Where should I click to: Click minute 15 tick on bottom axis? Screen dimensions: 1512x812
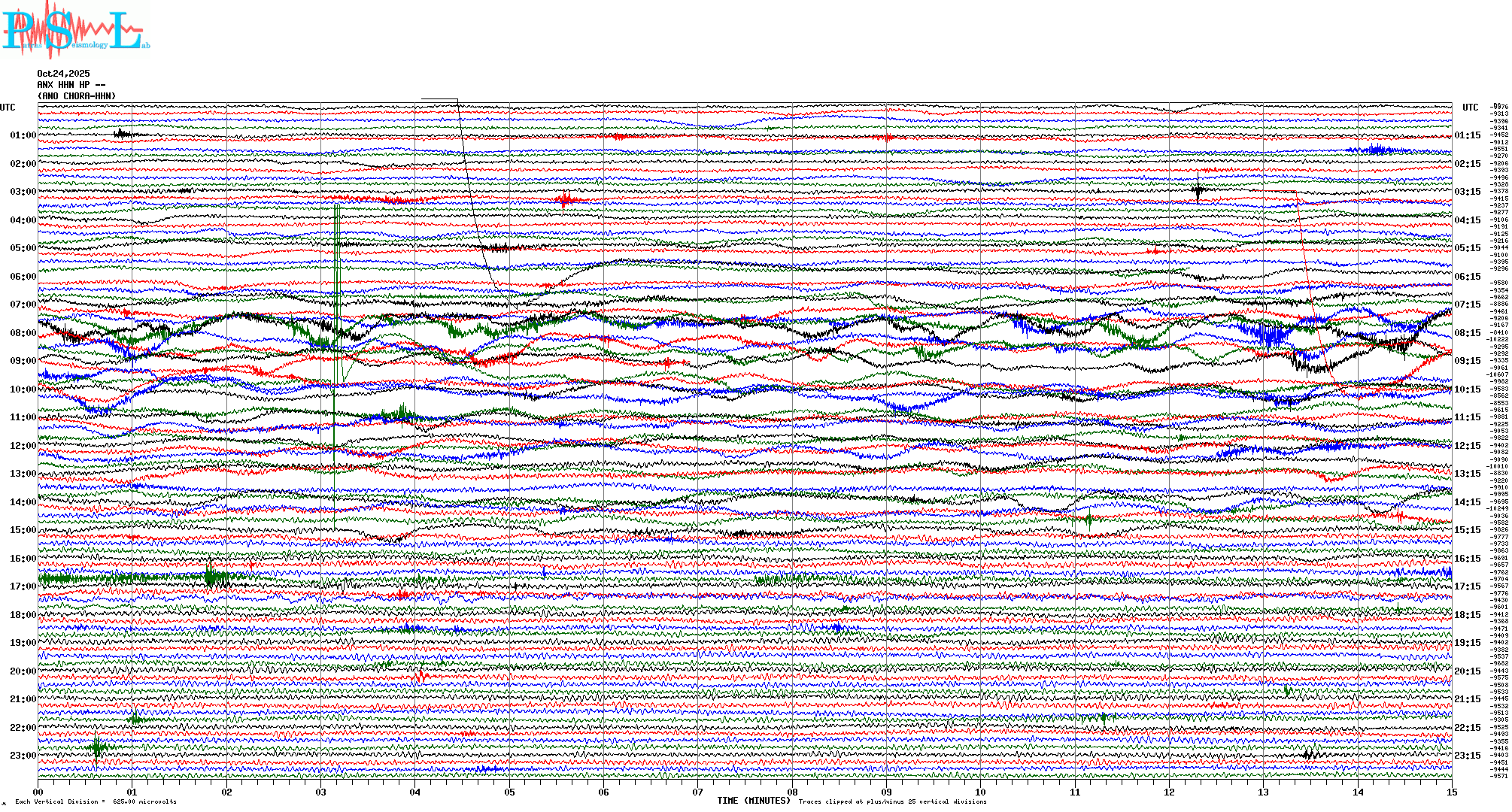click(1451, 792)
